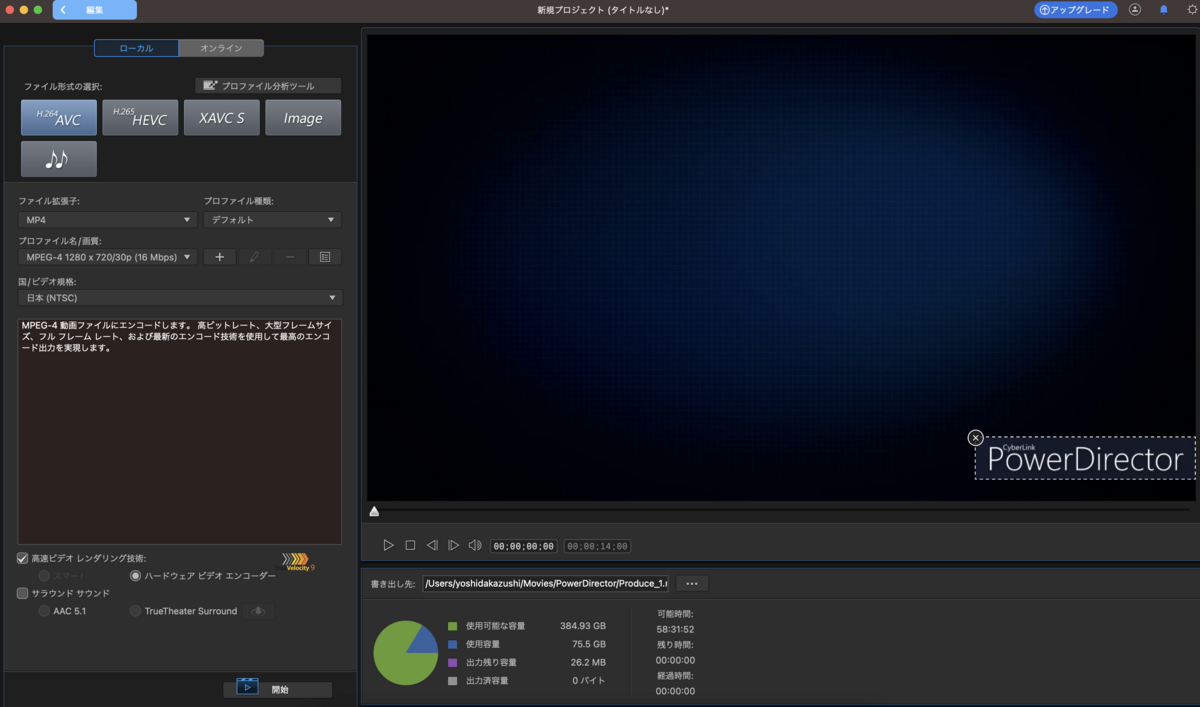
Task: Click the 書き出し先 output path field
Action: point(546,584)
